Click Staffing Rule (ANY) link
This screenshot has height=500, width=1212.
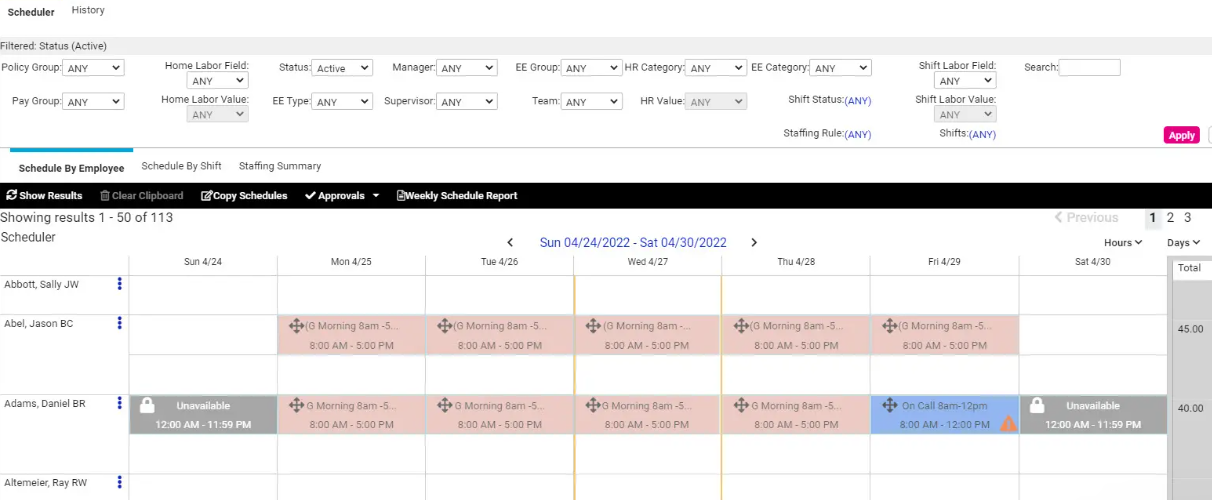tap(858, 134)
